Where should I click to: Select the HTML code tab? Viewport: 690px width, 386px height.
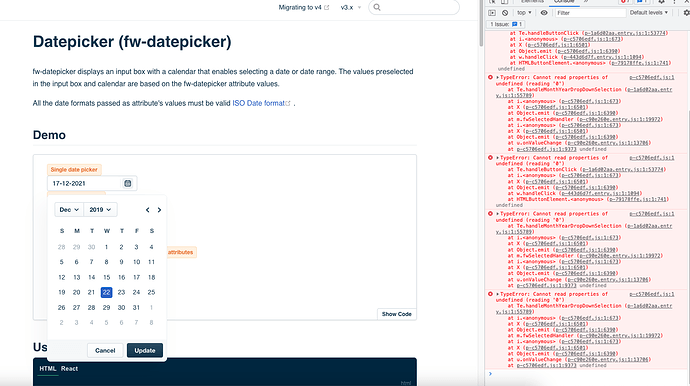[48, 369]
